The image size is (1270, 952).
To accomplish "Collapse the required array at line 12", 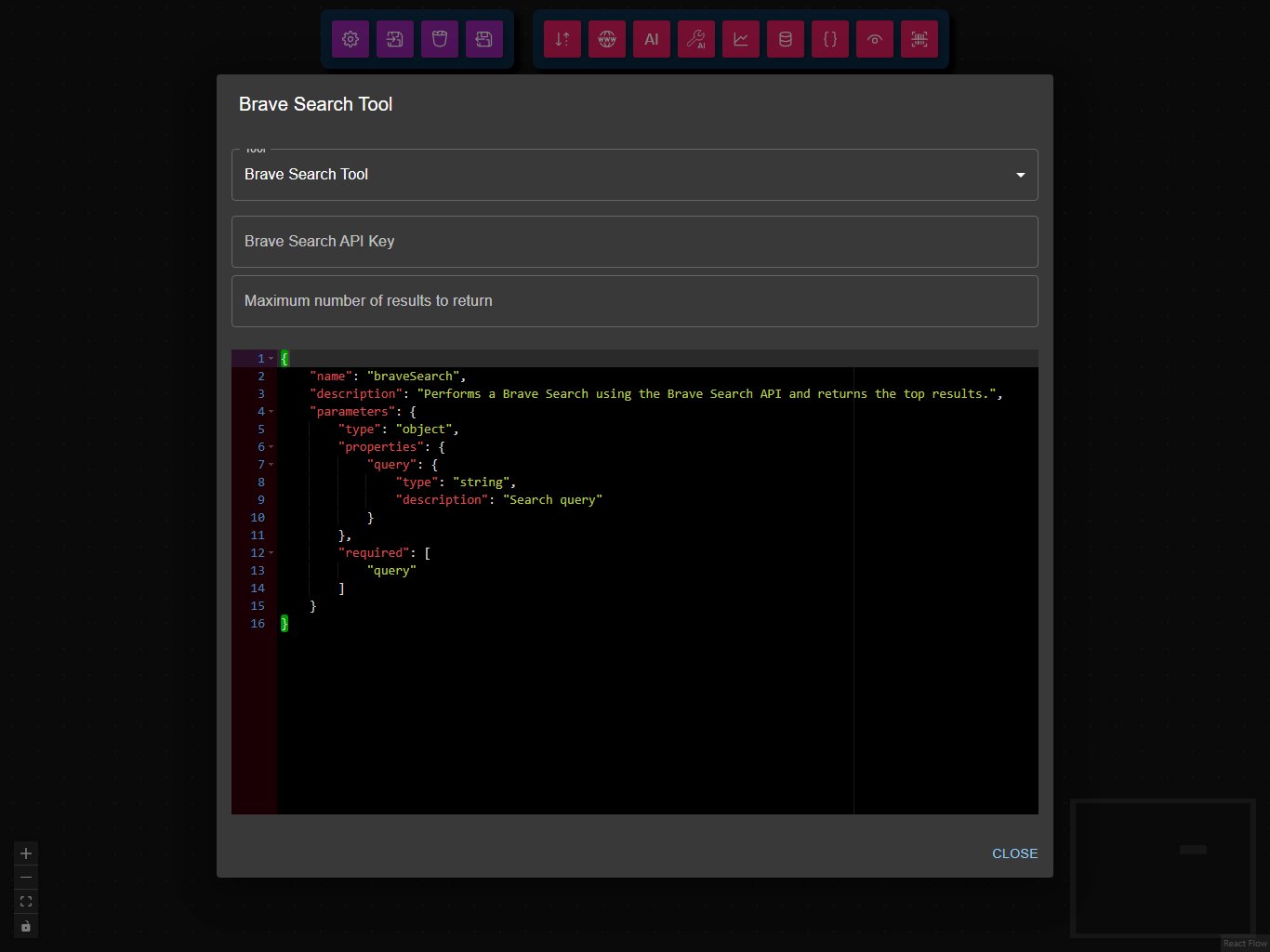I will 271,553.
